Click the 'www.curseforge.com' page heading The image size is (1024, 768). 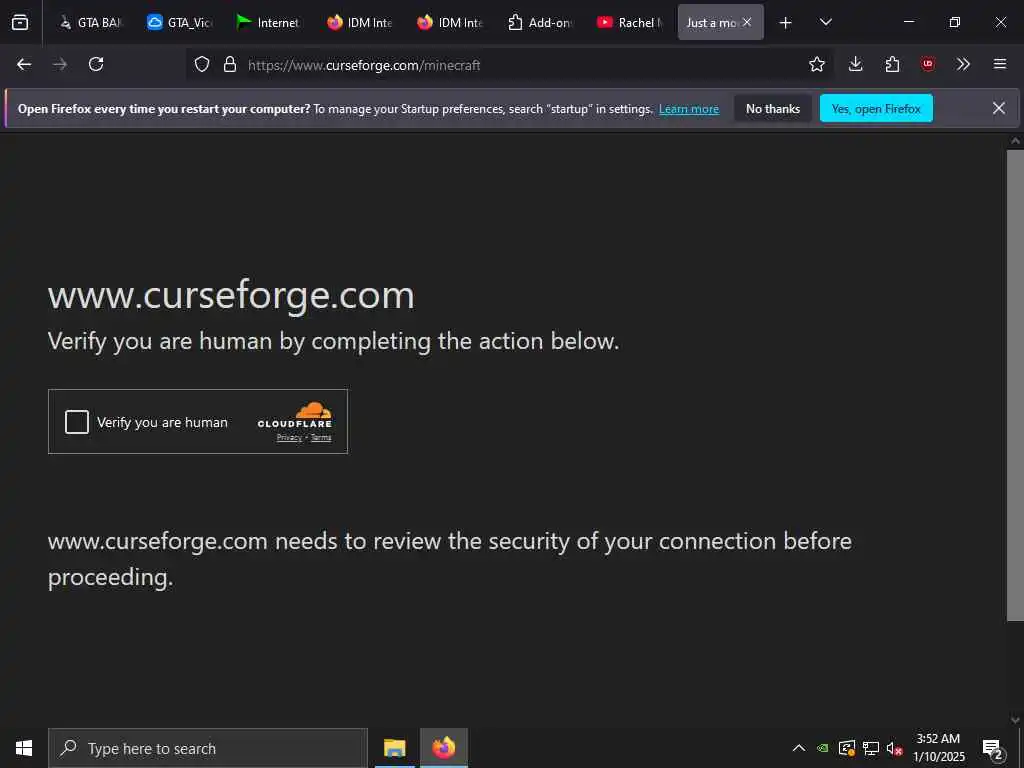click(231, 295)
